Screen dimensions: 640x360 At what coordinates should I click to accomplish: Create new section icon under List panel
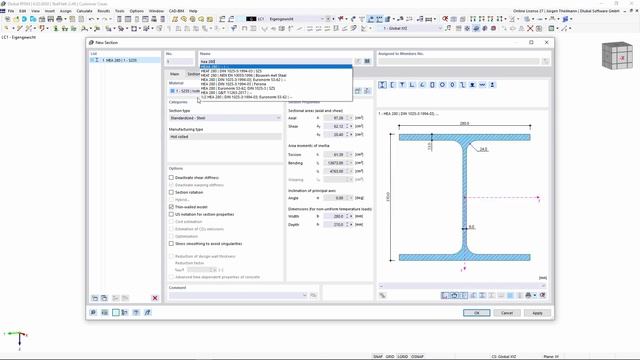95,298
